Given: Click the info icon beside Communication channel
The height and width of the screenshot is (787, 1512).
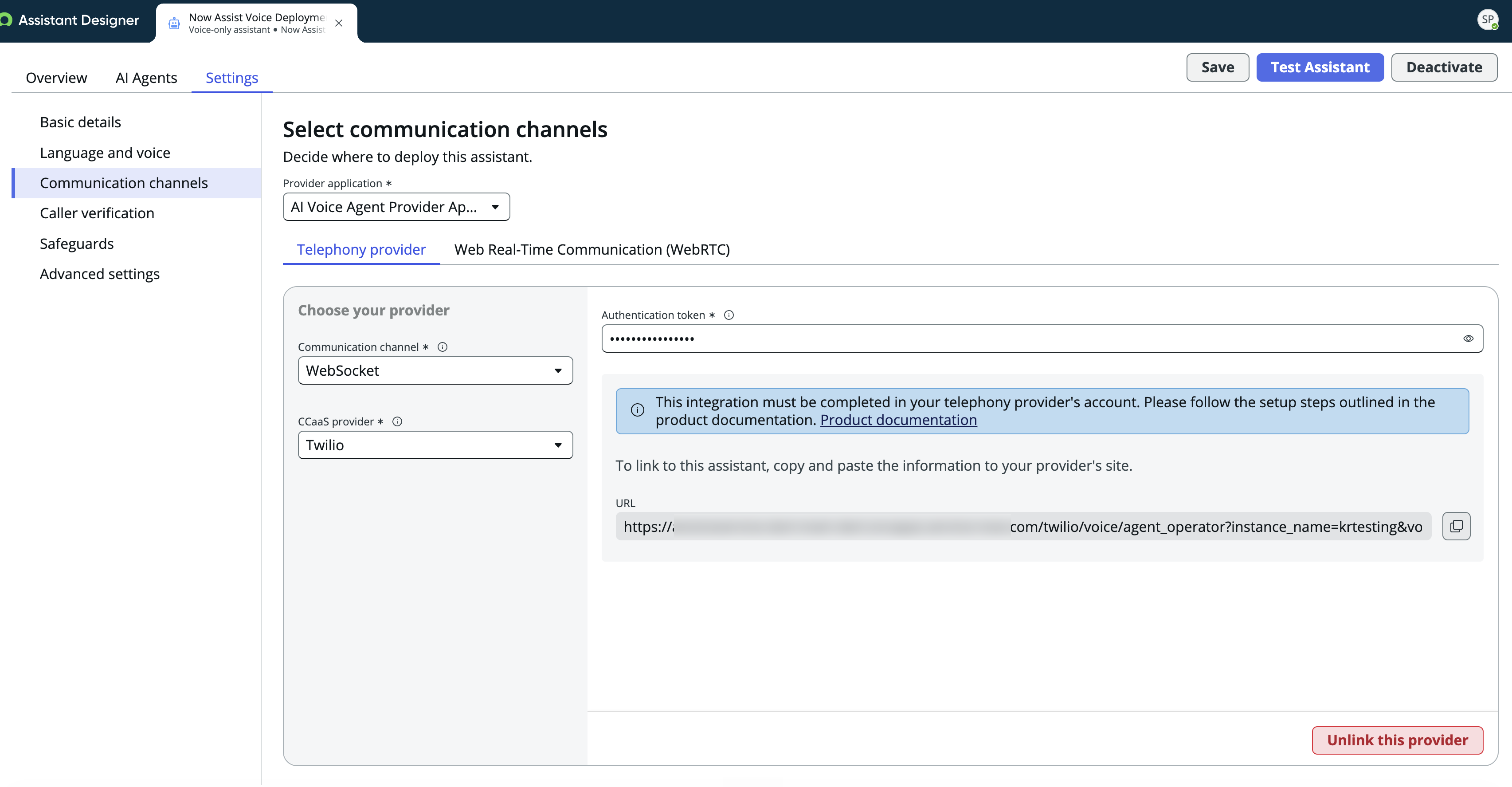Looking at the screenshot, I should (443, 347).
